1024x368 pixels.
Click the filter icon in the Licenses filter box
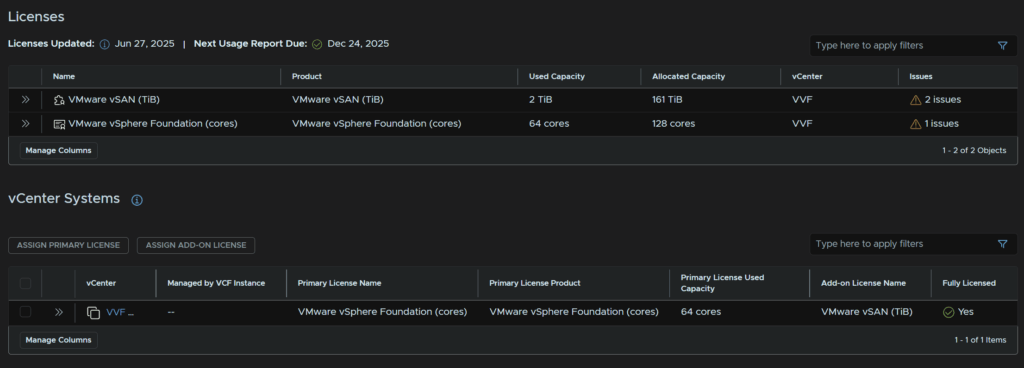[1002, 46]
